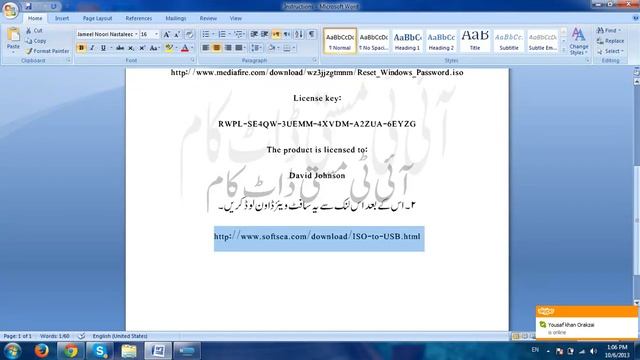Viewport: 640px width, 360px height.
Task: Open the Mailings tab
Action: pyautogui.click(x=176, y=18)
